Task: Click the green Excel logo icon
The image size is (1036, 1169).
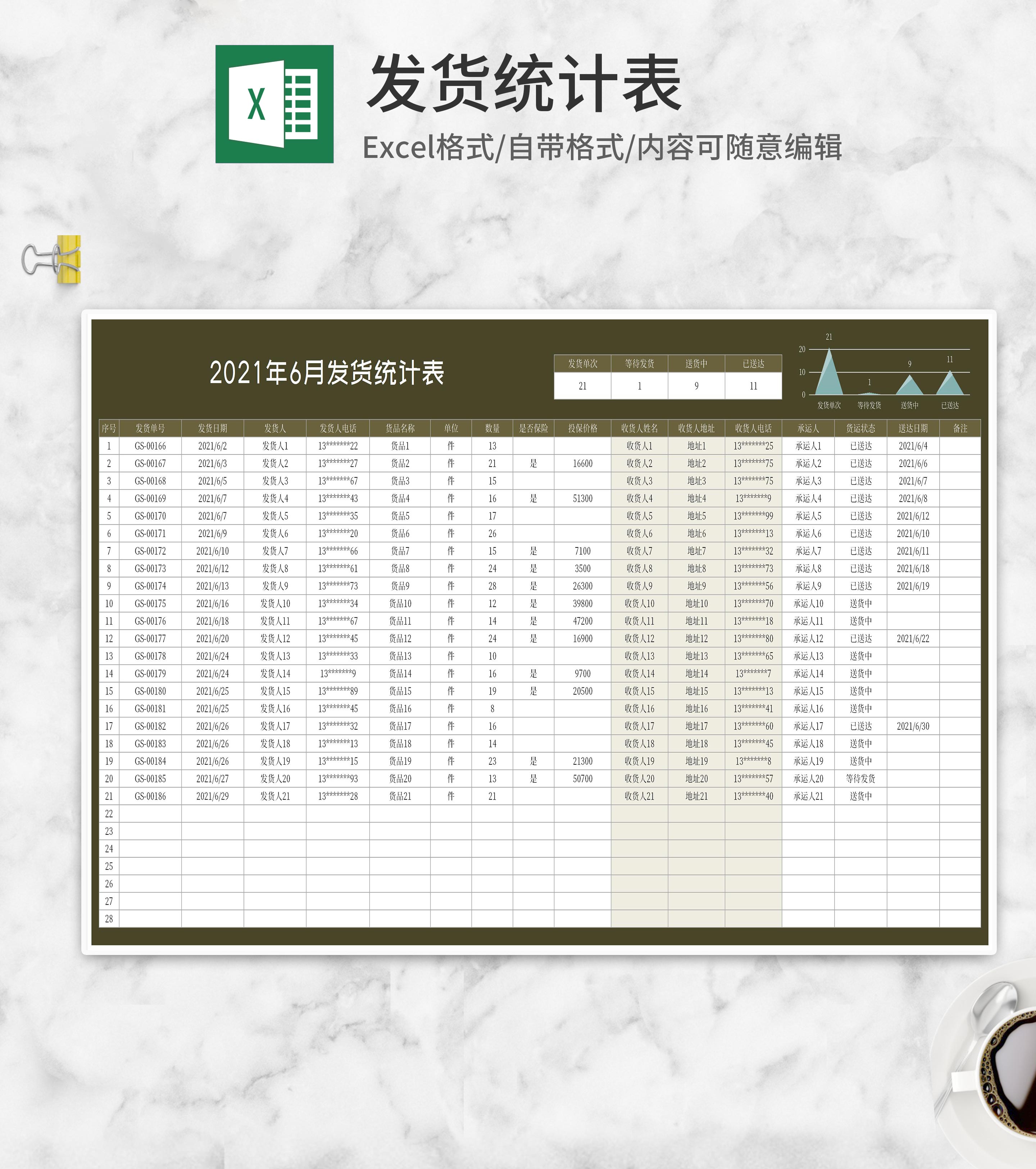Action: pyautogui.click(x=274, y=104)
